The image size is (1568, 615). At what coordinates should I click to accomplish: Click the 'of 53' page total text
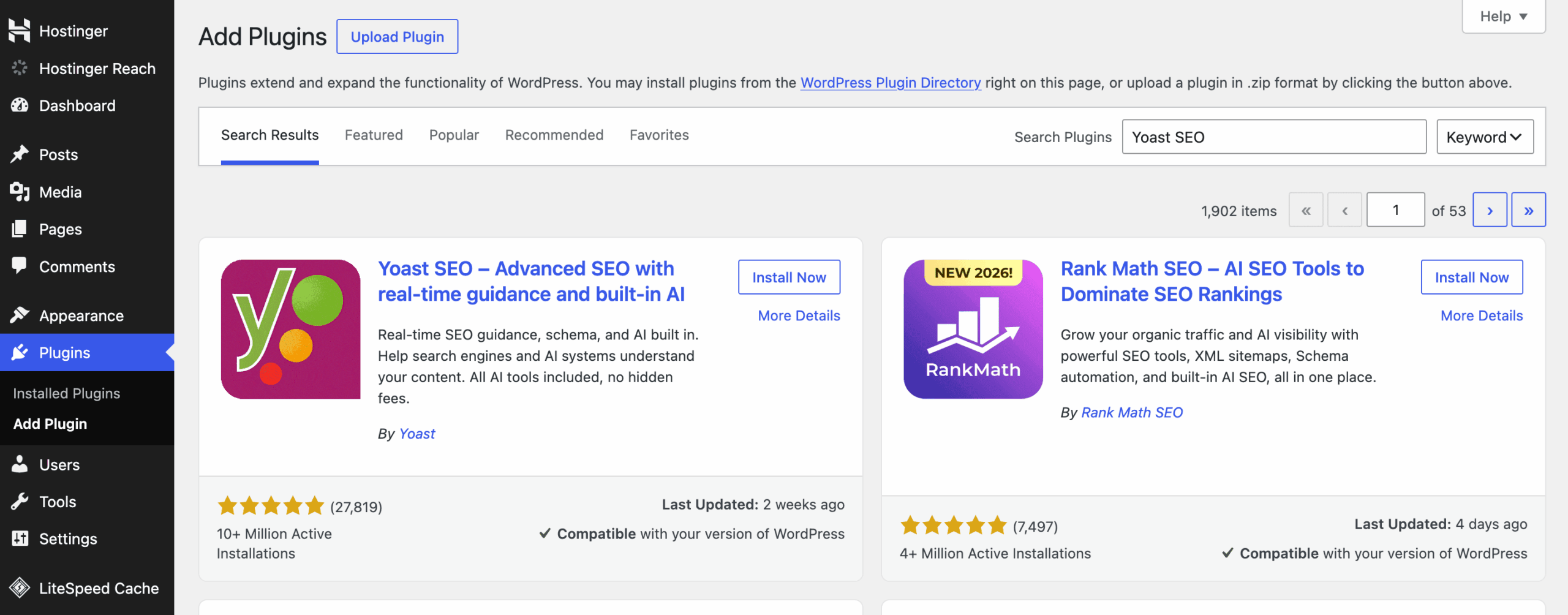[1449, 211]
